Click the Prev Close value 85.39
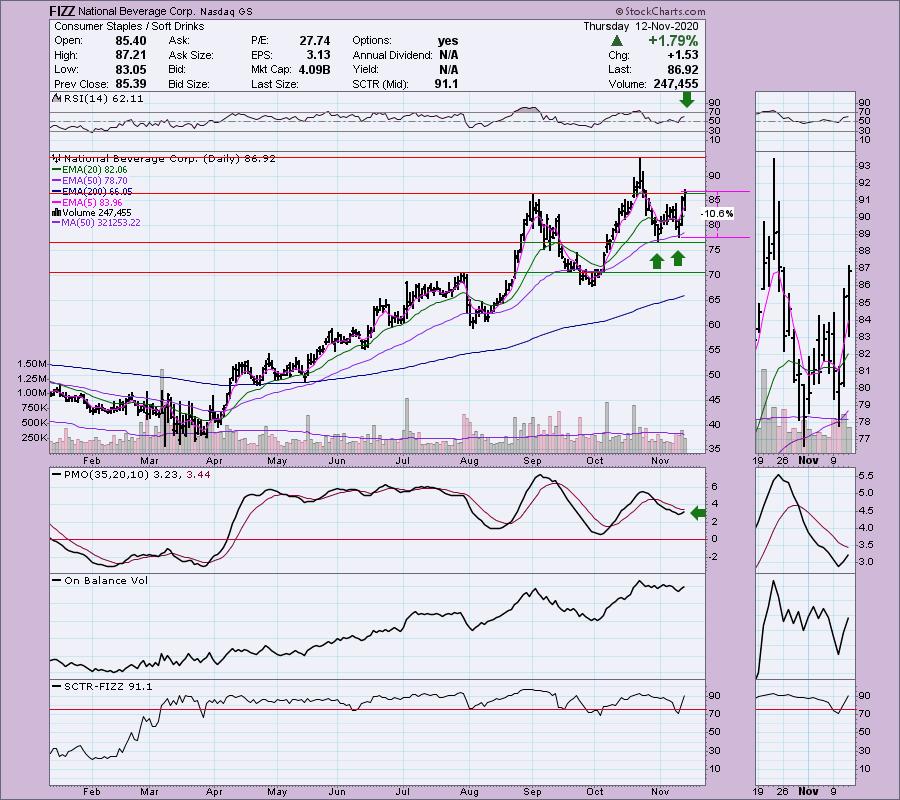The height and width of the screenshot is (800, 900). pos(130,84)
